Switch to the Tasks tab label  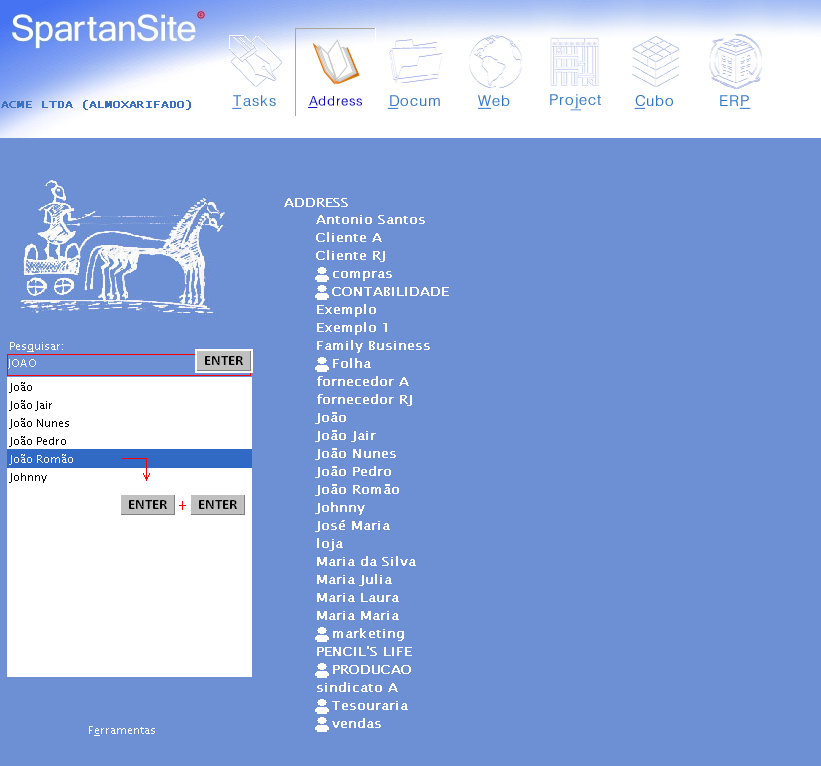coord(254,101)
